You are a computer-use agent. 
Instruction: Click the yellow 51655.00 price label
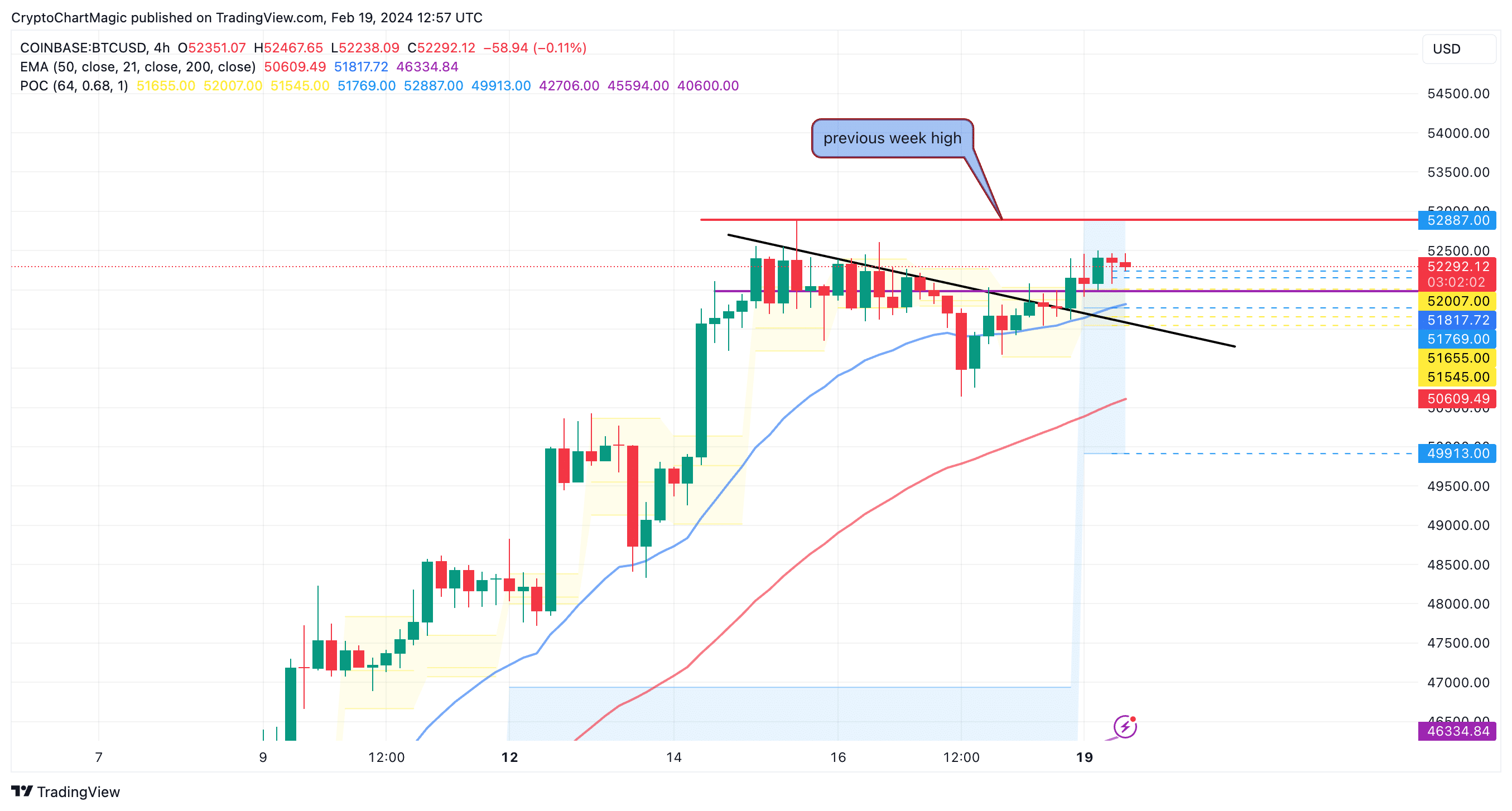[1457, 358]
